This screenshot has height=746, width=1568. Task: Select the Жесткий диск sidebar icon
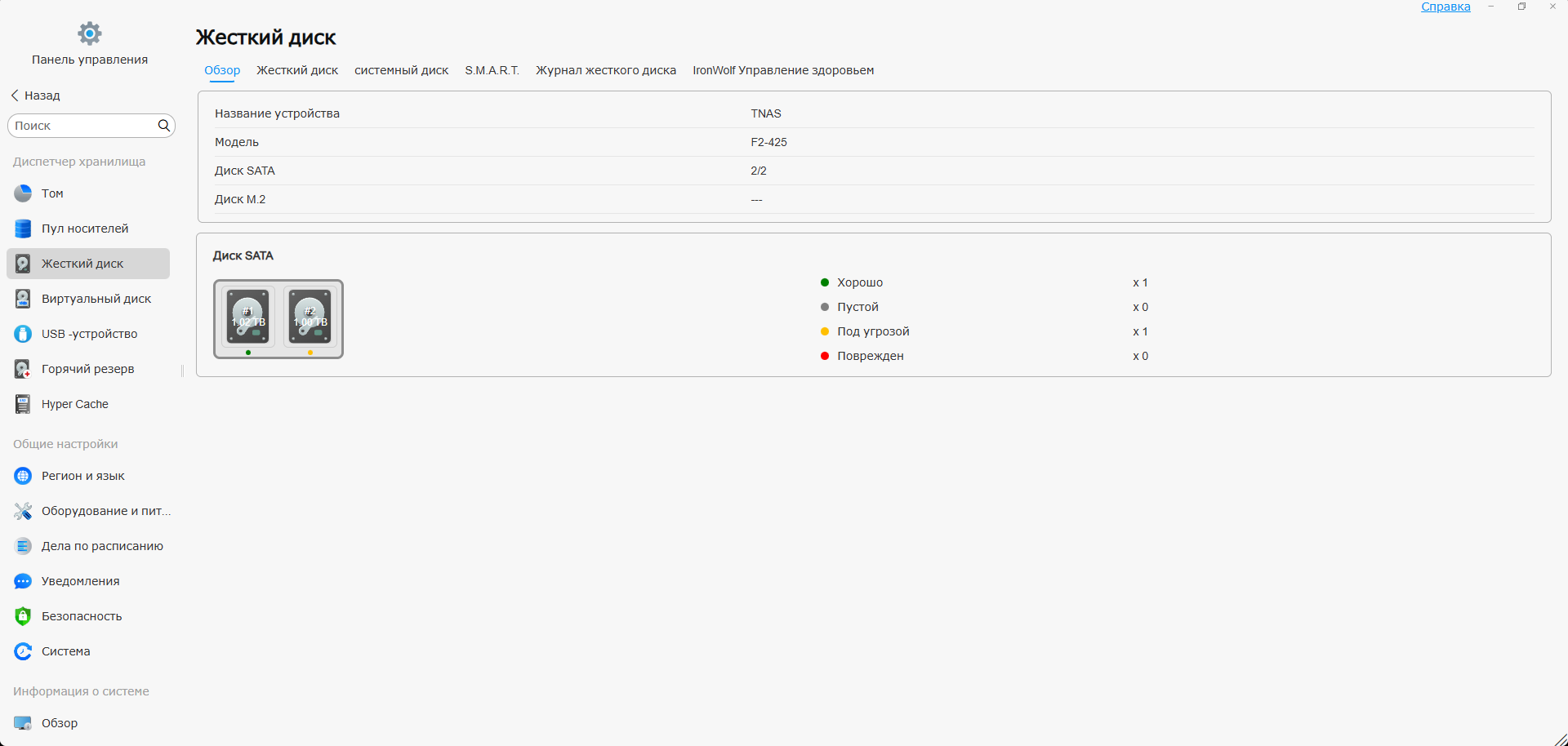pos(23,264)
